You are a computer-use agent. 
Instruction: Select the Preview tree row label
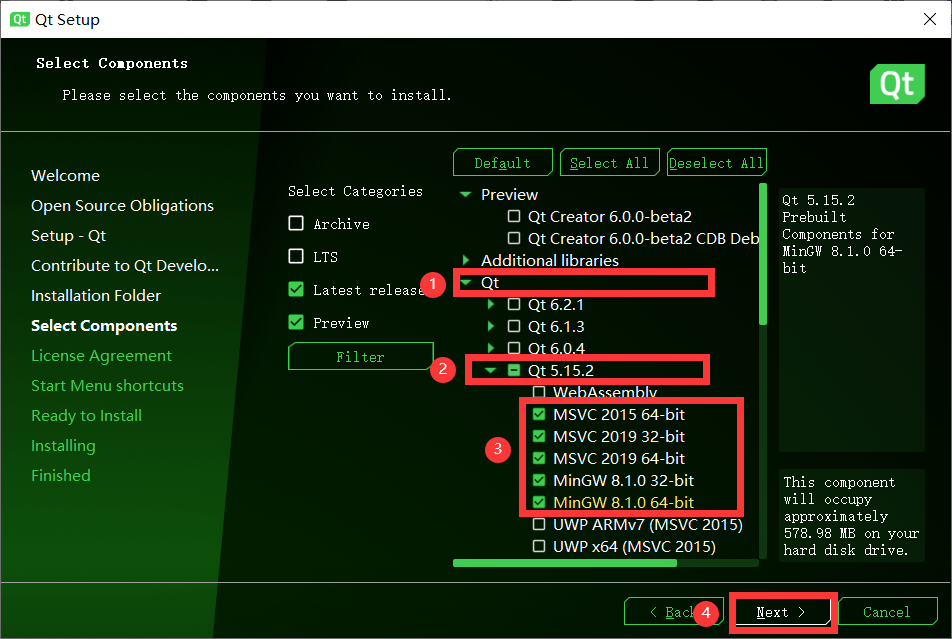(x=509, y=194)
